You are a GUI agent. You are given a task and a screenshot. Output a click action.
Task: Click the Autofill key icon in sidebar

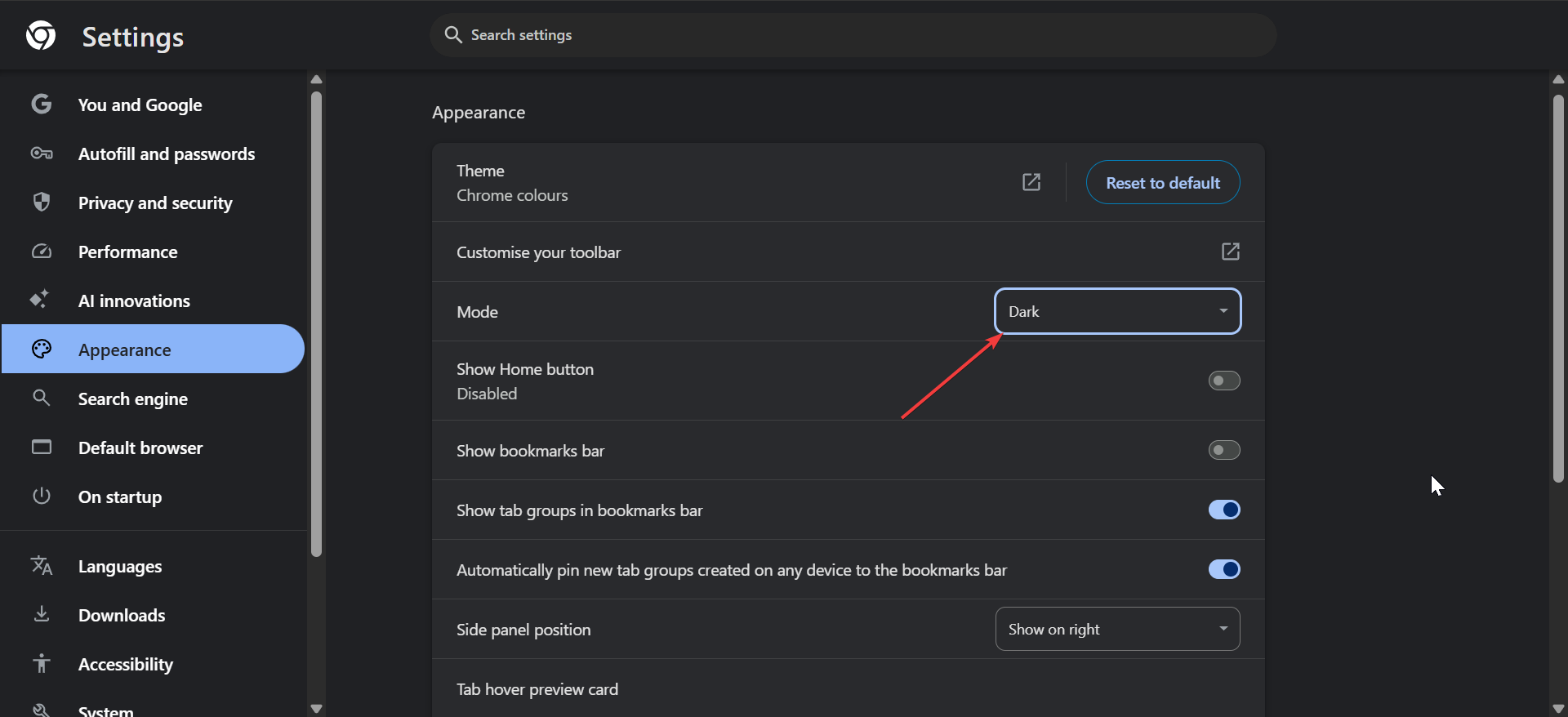[42, 154]
